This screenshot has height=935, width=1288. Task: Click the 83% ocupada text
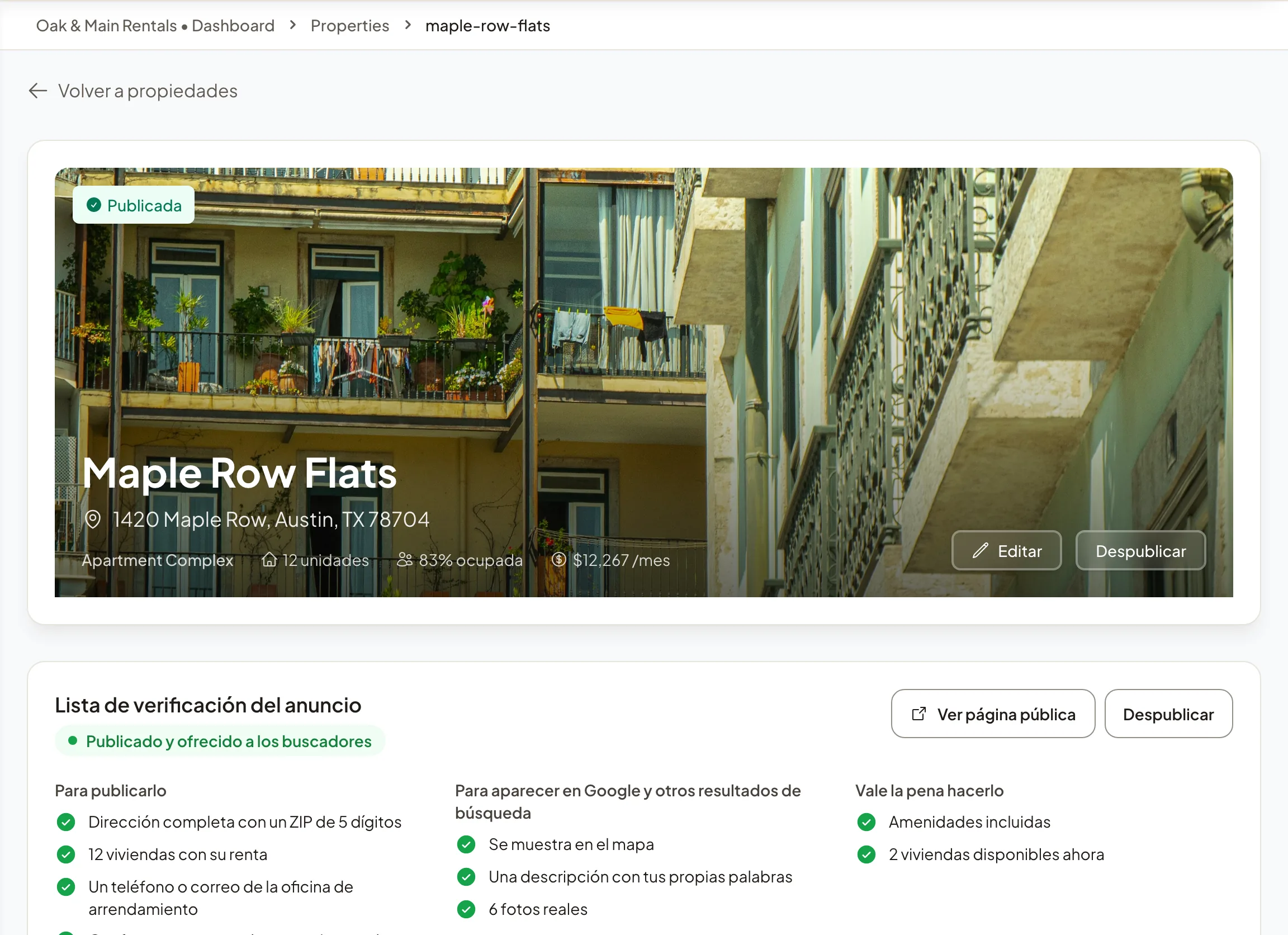tap(470, 560)
